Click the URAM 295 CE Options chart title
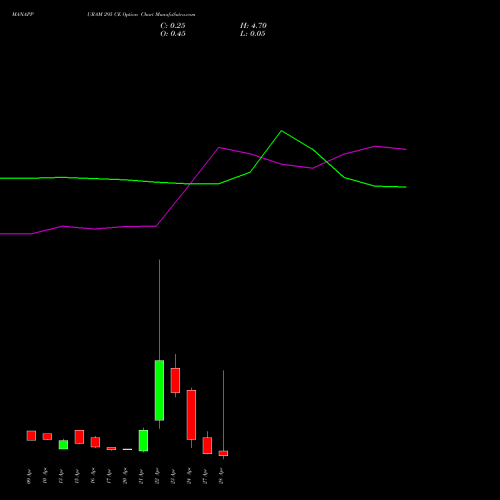This screenshot has height=500, width=500. click(141, 14)
